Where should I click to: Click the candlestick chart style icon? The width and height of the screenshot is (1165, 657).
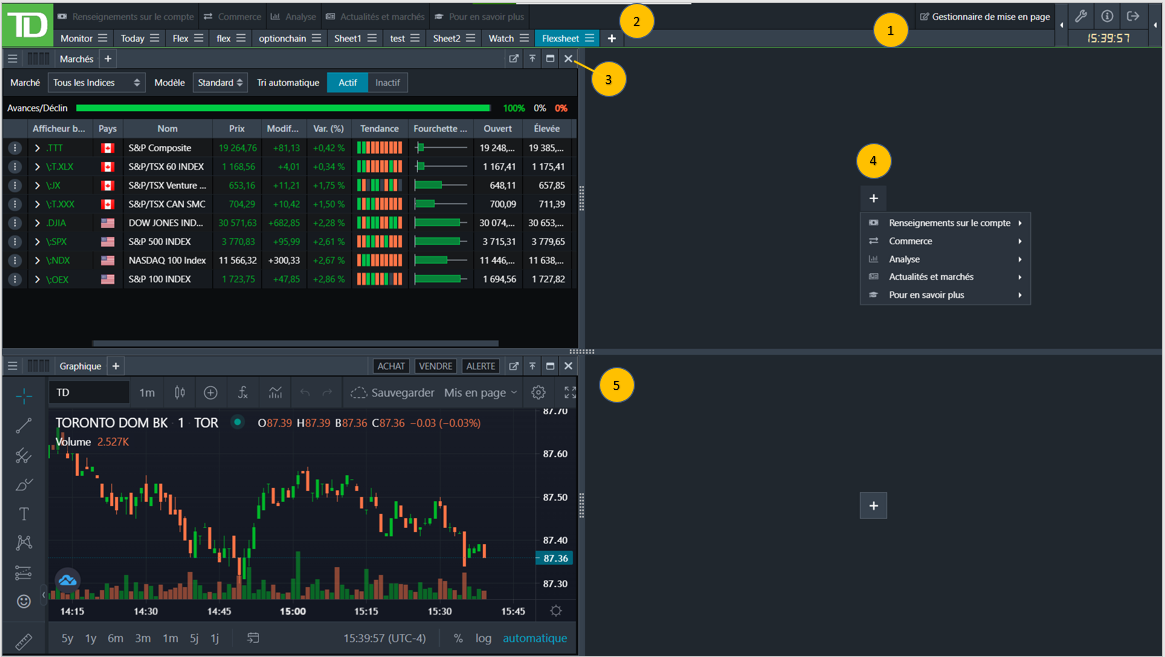pos(180,393)
